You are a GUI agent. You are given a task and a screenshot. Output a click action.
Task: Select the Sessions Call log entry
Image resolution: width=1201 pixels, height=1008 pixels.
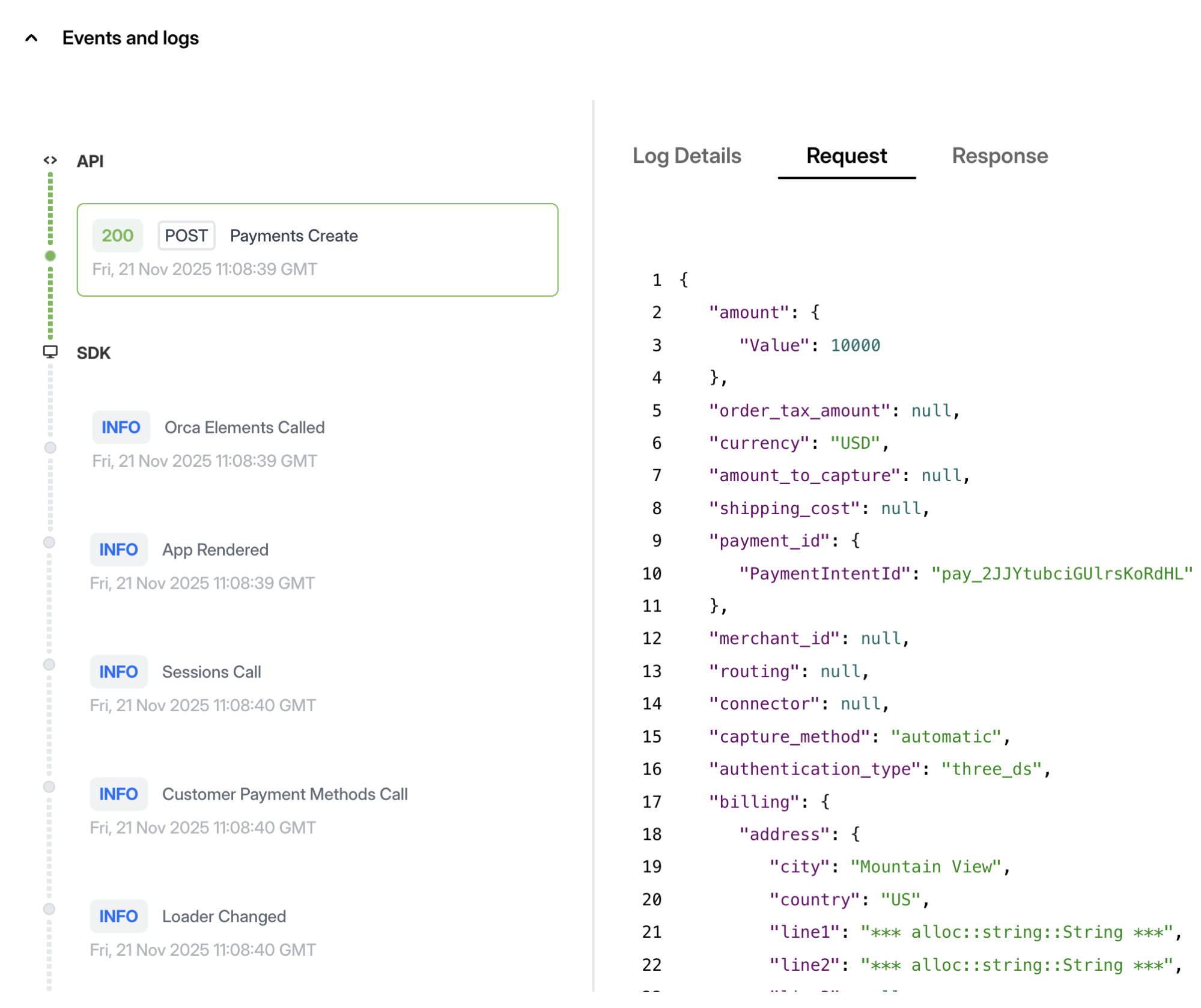pyautogui.click(x=211, y=672)
